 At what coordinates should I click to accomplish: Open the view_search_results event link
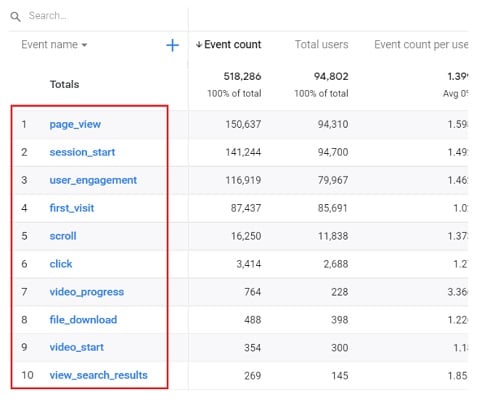tap(98, 375)
